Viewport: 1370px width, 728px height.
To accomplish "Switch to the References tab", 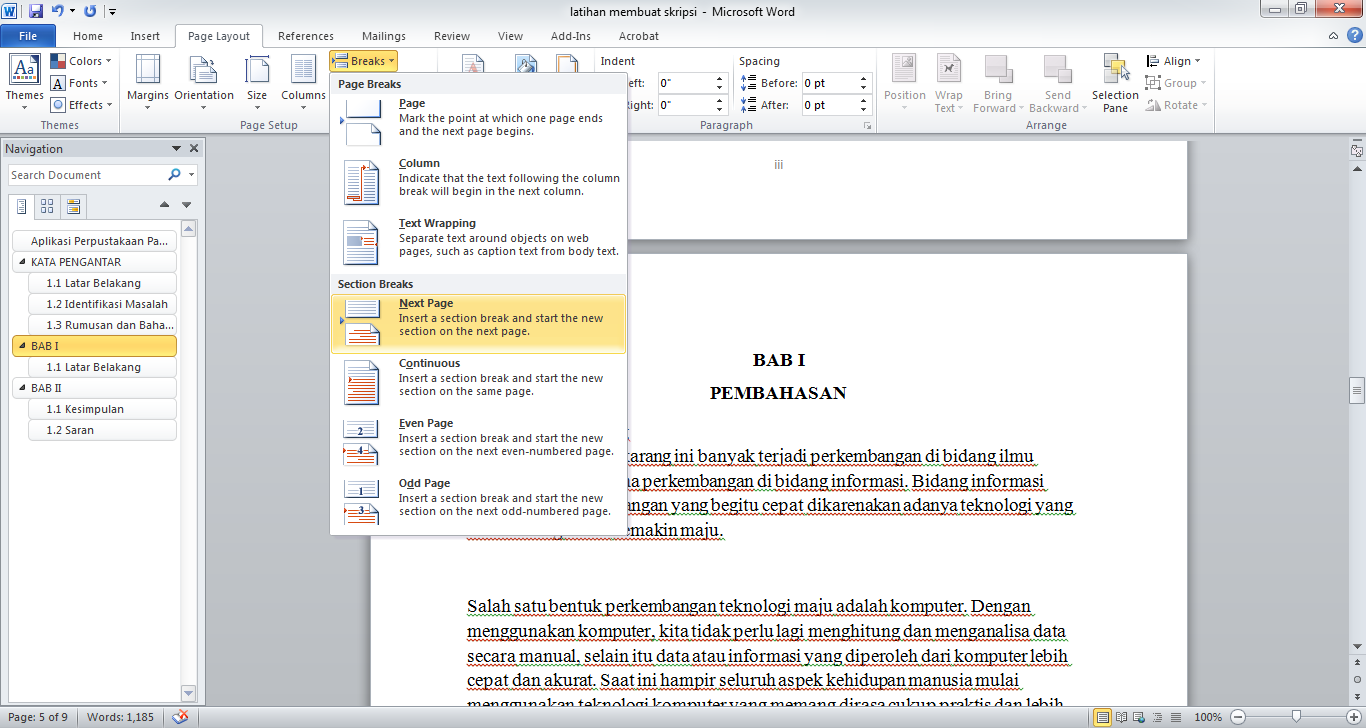I will (305, 35).
